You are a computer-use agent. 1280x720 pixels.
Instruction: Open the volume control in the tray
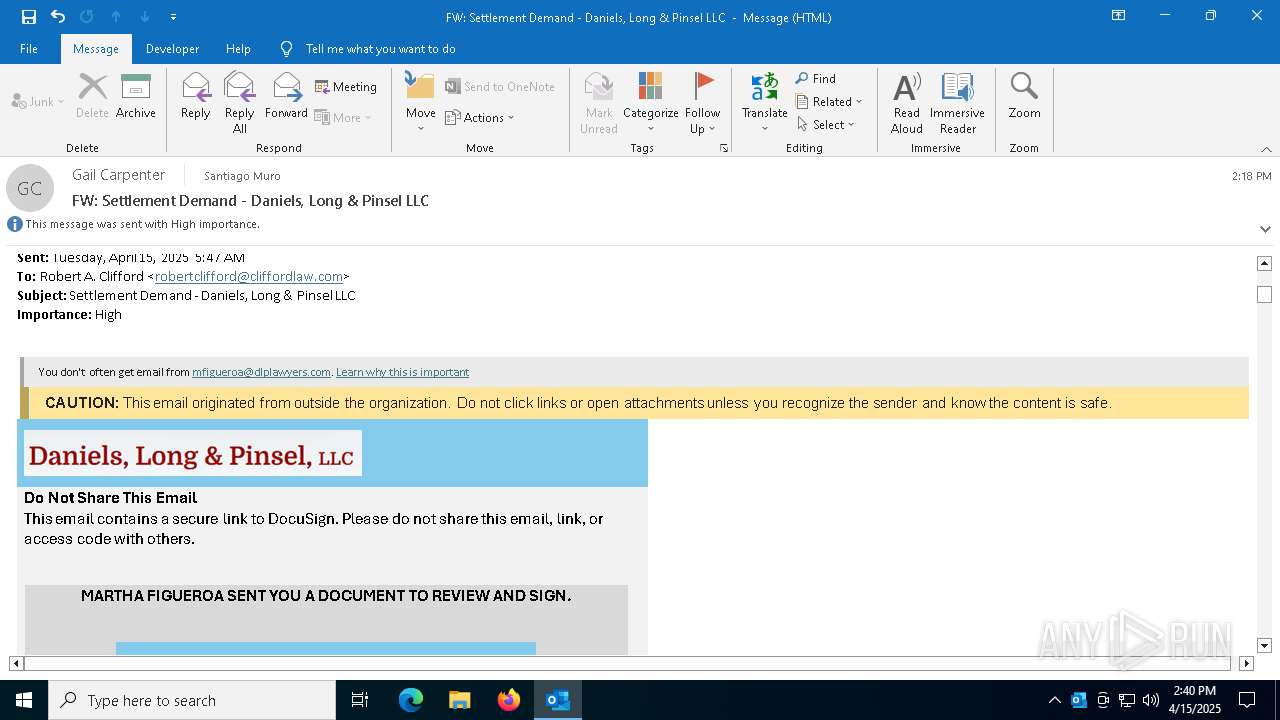click(x=1151, y=700)
